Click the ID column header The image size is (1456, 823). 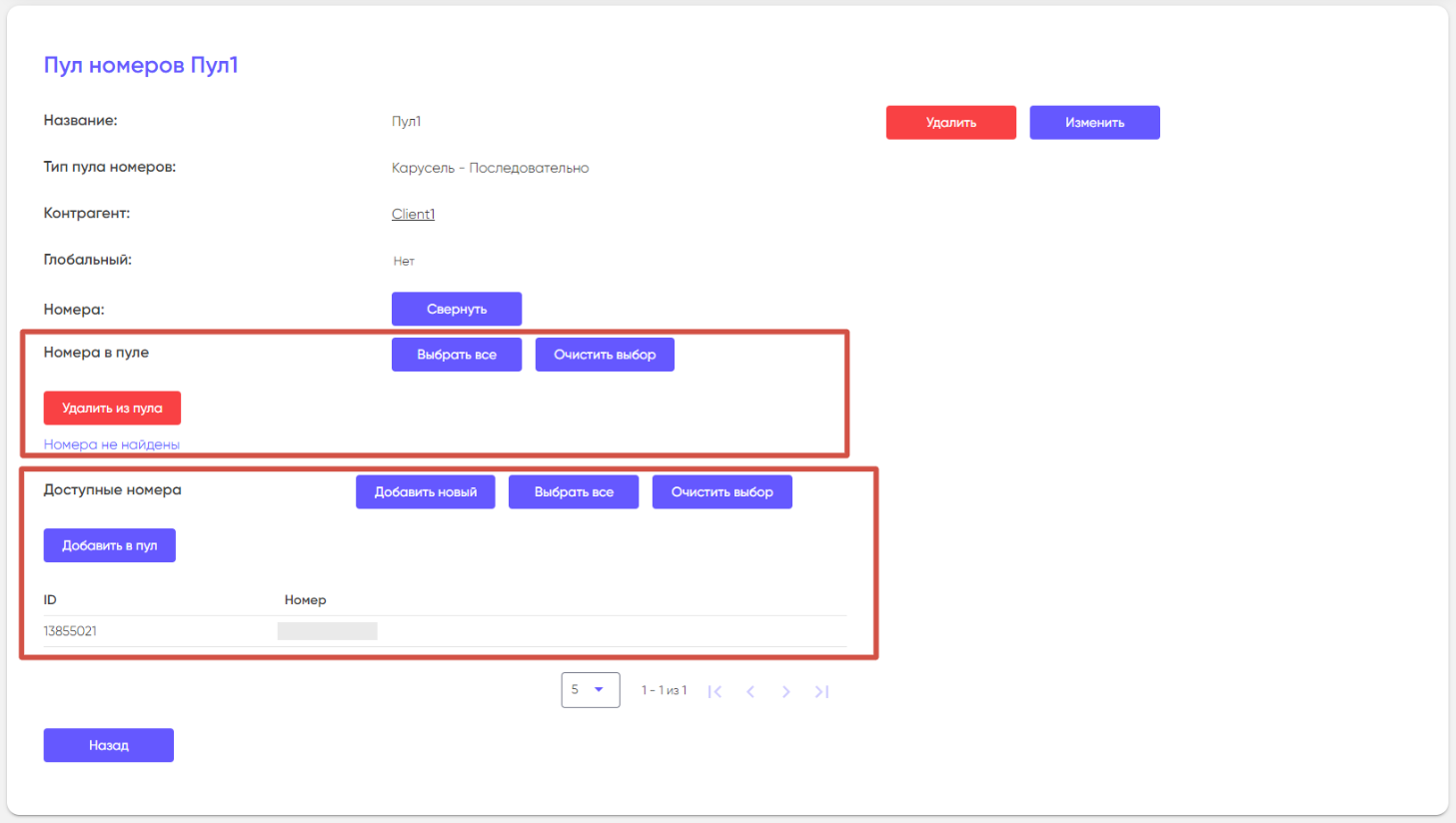tap(50, 600)
